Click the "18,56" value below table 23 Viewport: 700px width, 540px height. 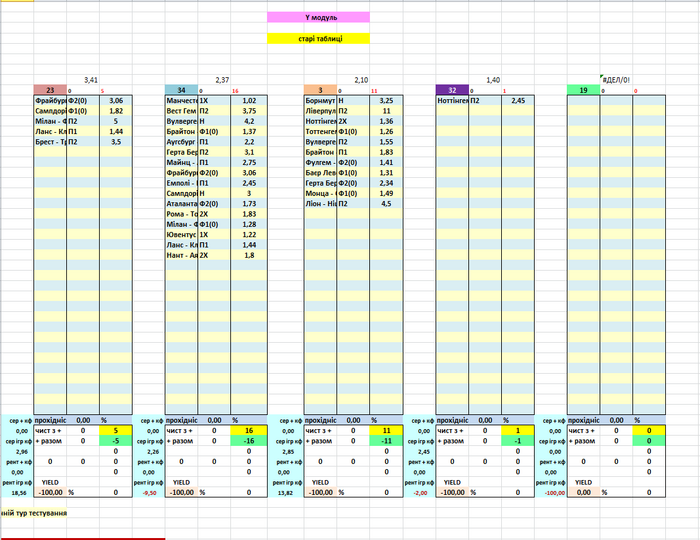click(x=17, y=493)
